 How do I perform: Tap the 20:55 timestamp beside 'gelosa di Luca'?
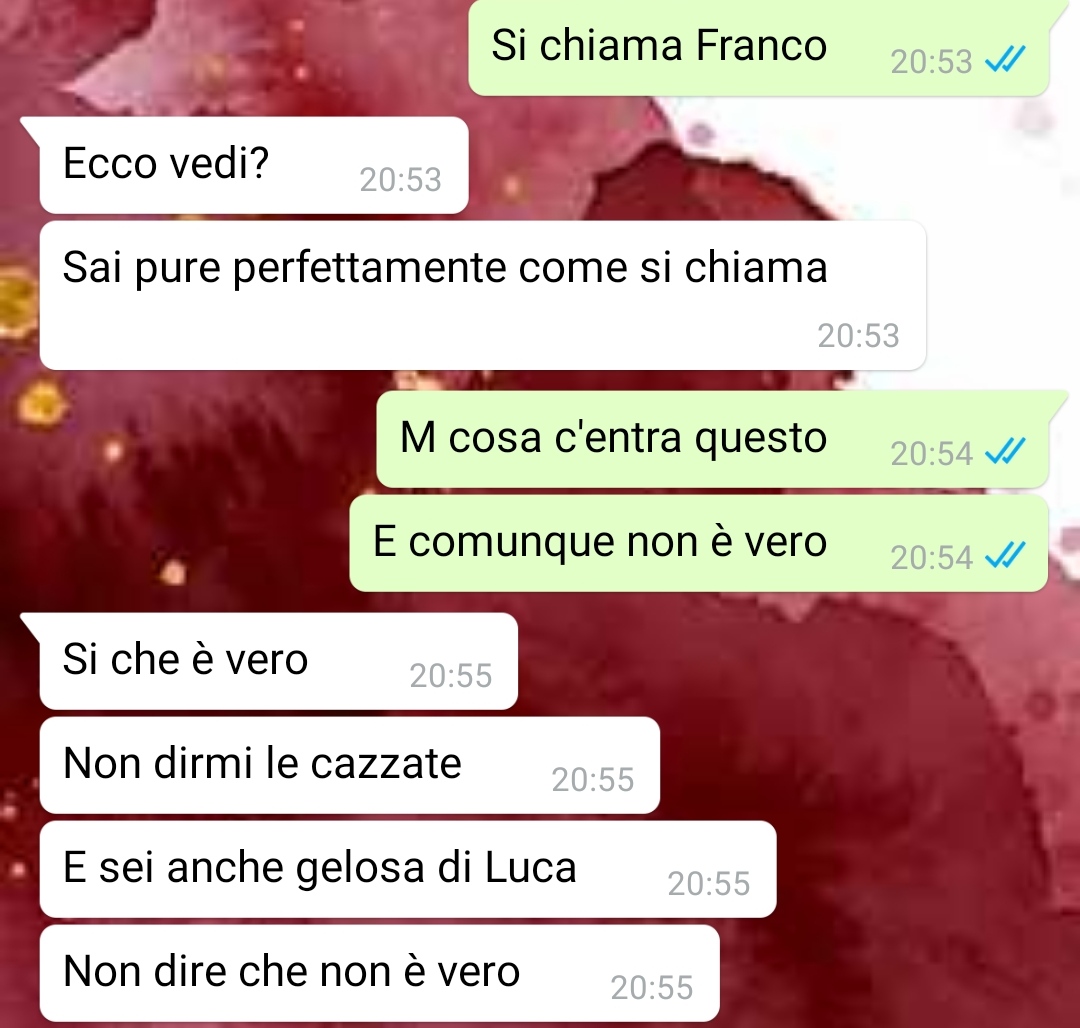pyautogui.click(x=709, y=884)
